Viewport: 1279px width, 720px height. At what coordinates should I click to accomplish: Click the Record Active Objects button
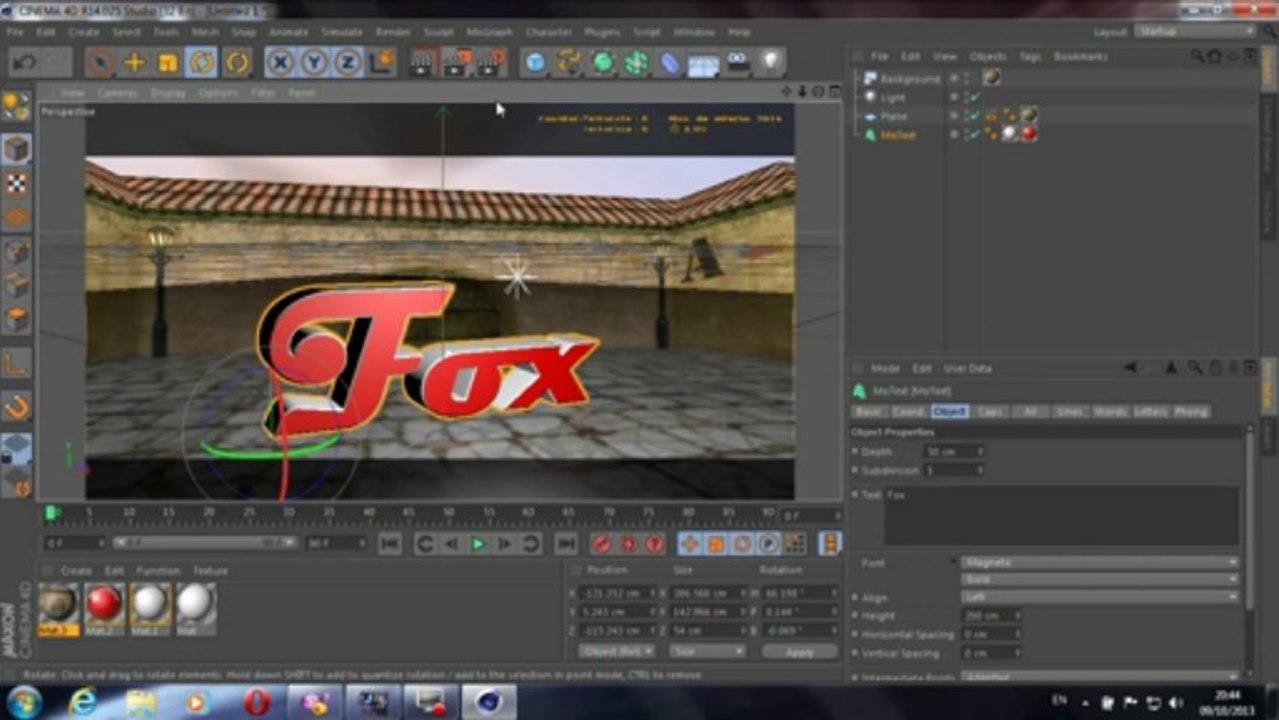(x=602, y=544)
